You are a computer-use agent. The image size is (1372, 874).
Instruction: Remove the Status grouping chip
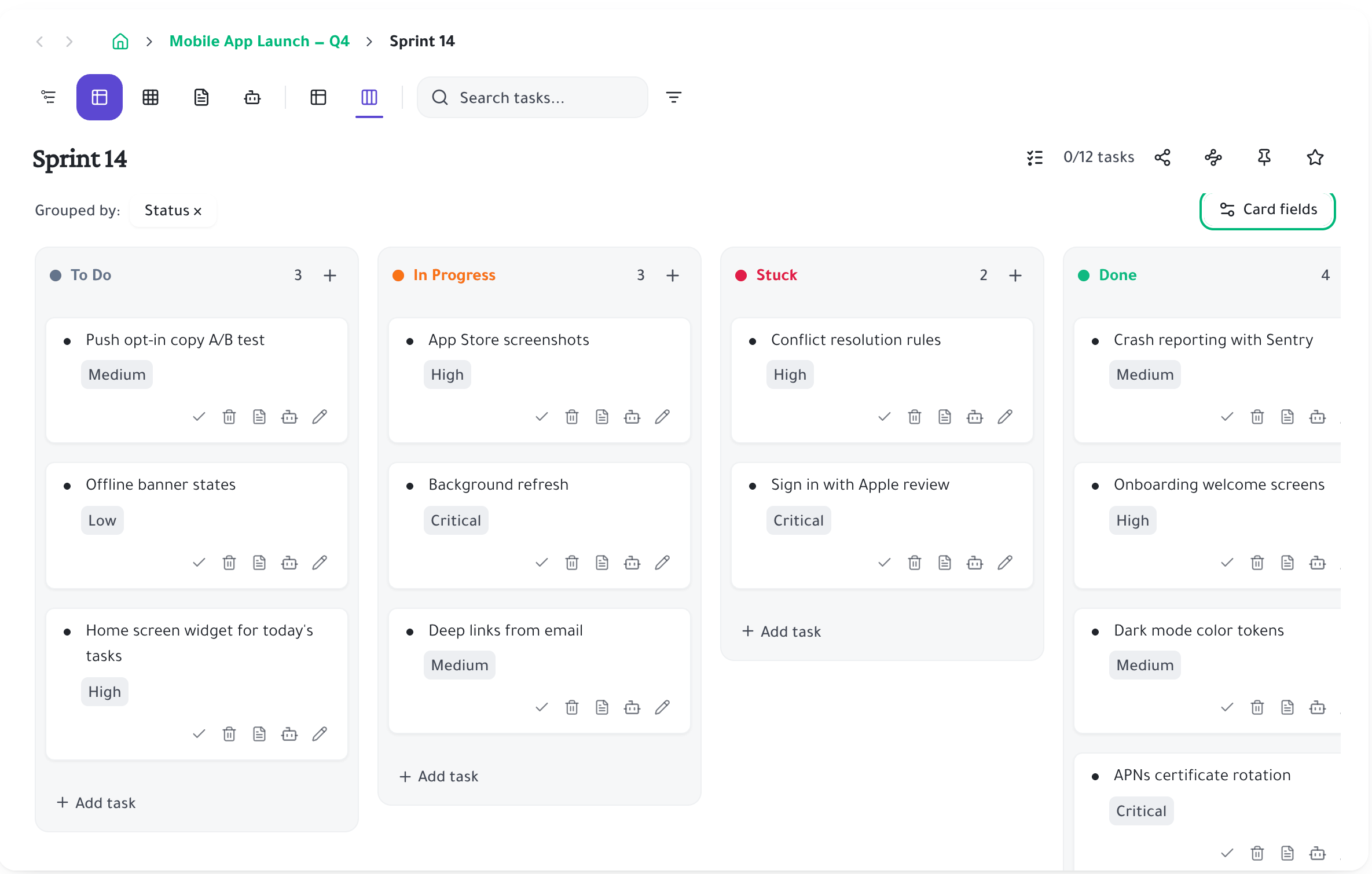click(198, 211)
